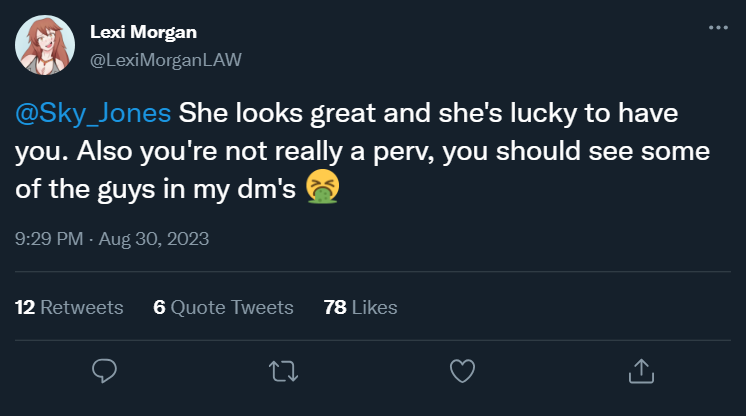746x416 pixels.
Task: Click the number 6 beside Quote Tweets
Action: click(x=159, y=307)
